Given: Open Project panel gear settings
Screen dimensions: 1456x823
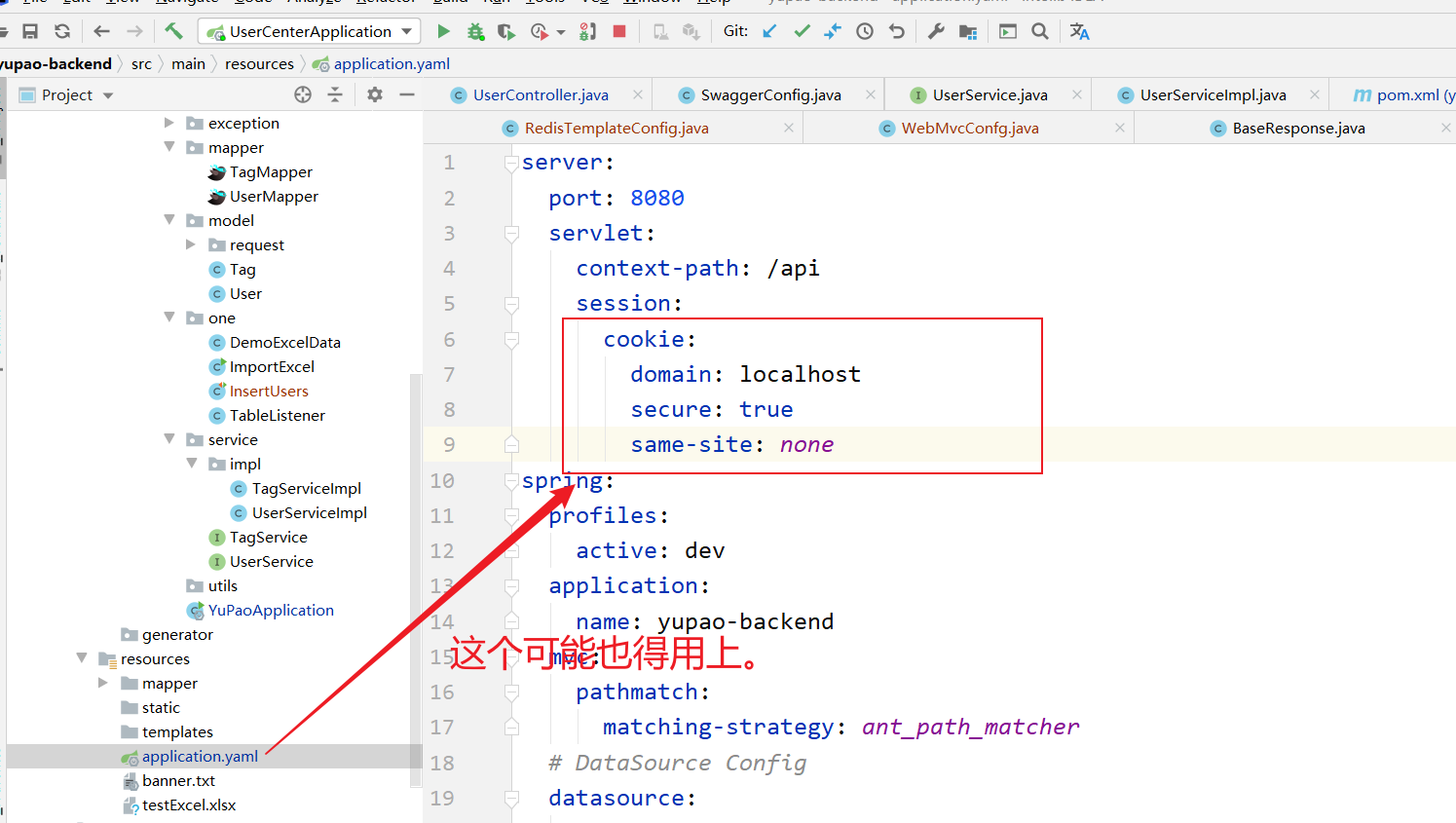Looking at the screenshot, I should point(375,94).
